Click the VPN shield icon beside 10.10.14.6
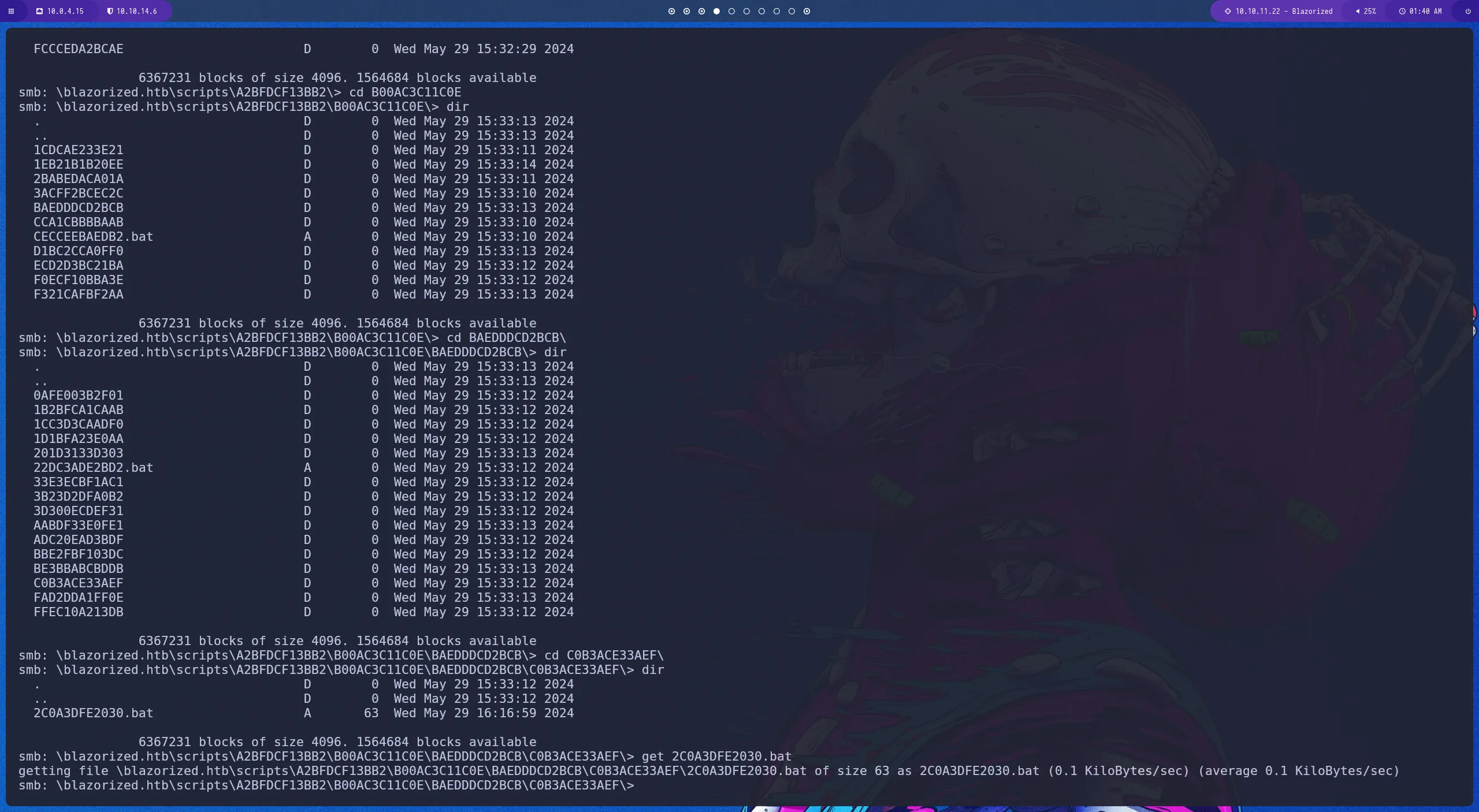Image resolution: width=1479 pixels, height=812 pixels. [110, 11]
